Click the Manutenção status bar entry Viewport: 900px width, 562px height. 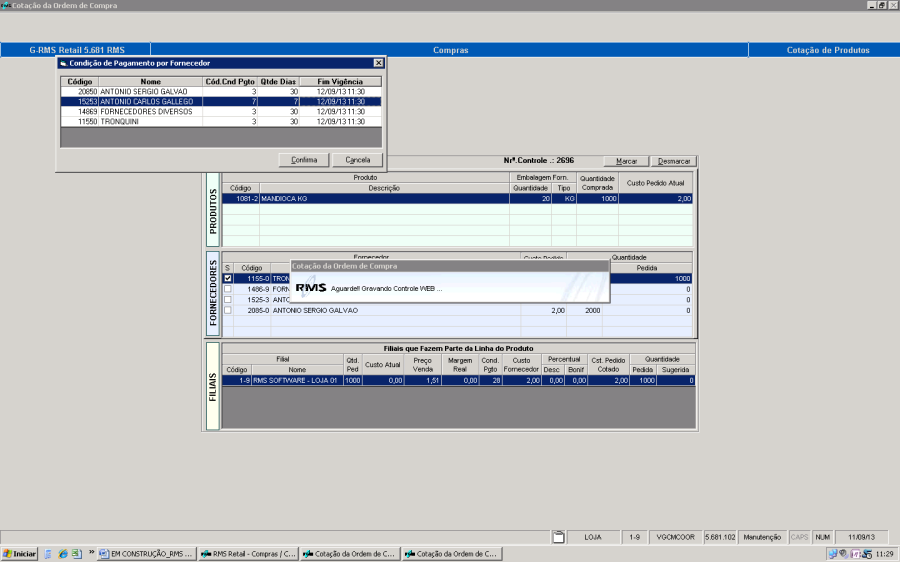click(762, 537)
